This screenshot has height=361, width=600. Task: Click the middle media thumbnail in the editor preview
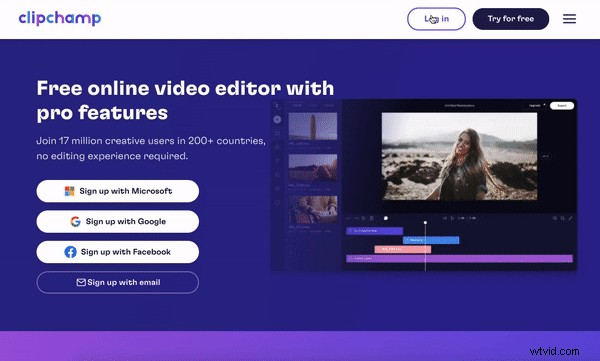point(313,168)
